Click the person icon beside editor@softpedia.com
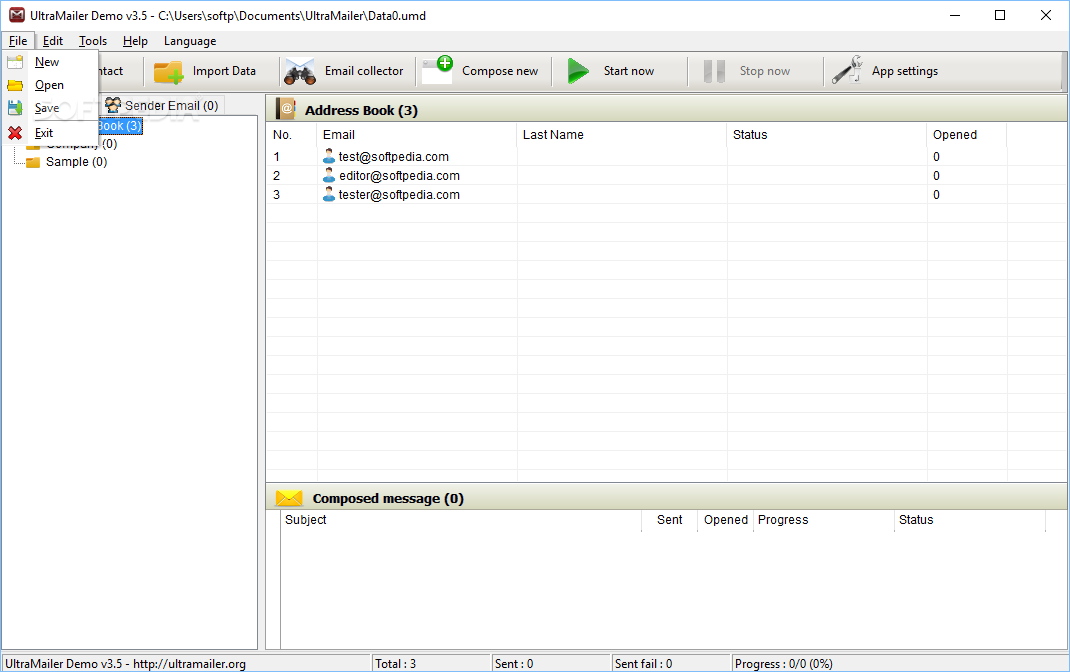 (329, 175)
